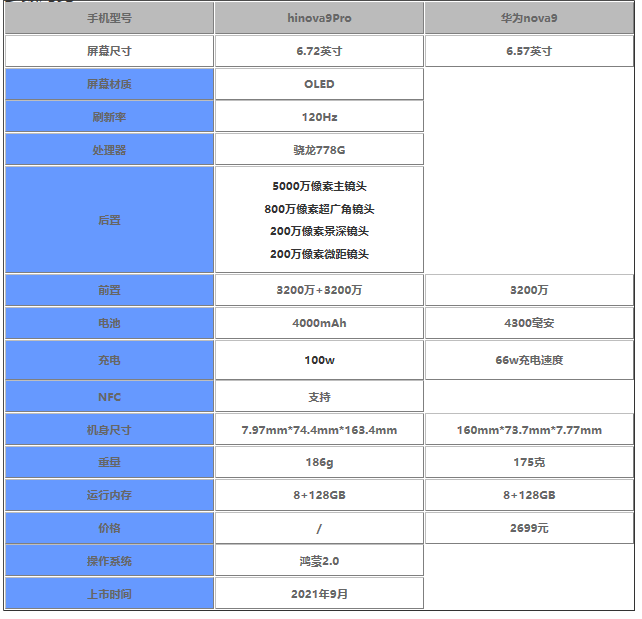The width and height of the screenshot is (642, 619).
Task: Select the blue NFC row label
Action: [x=109, y=397]
